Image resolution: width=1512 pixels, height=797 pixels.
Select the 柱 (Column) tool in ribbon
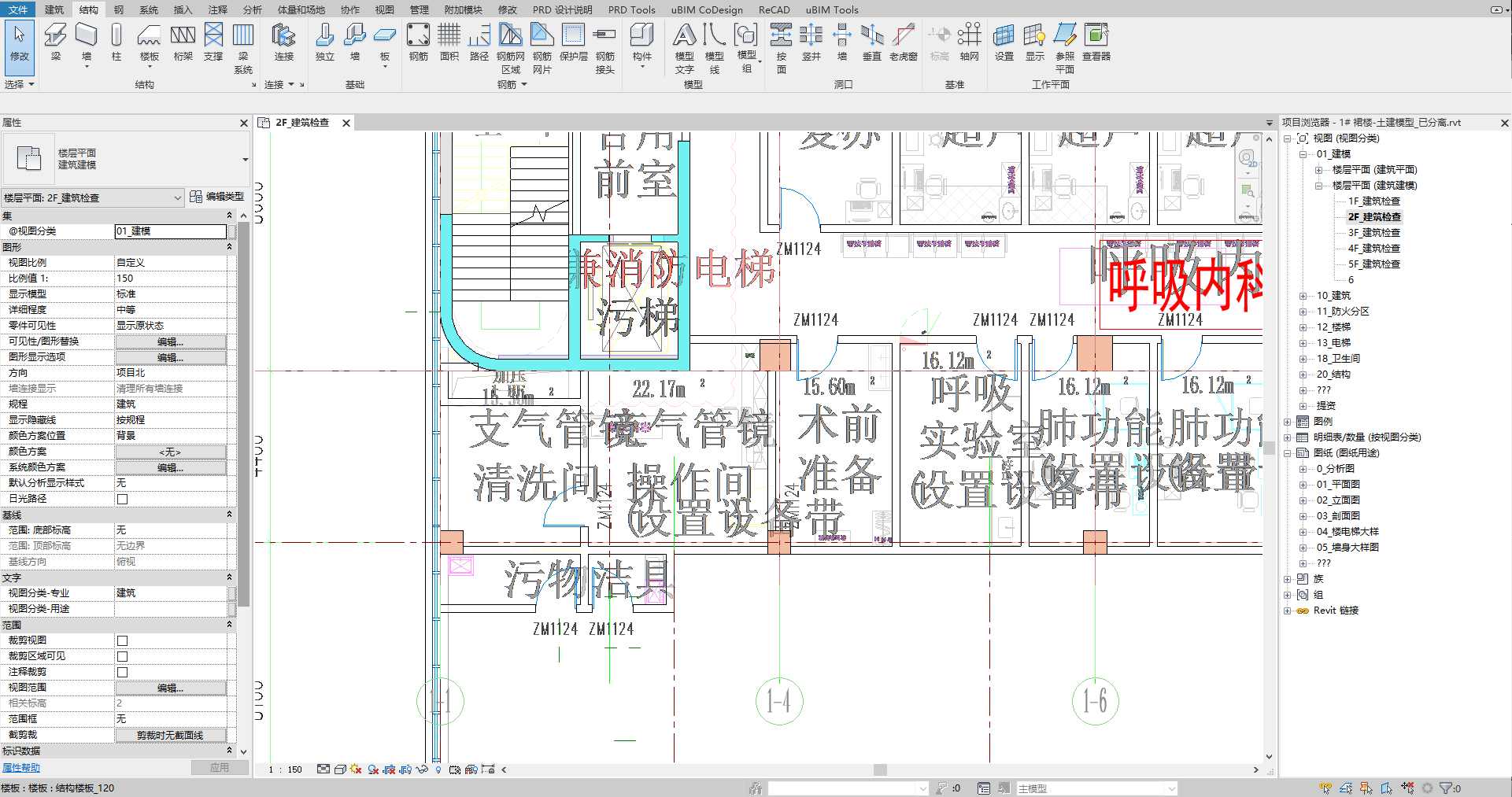pos(116,35)
